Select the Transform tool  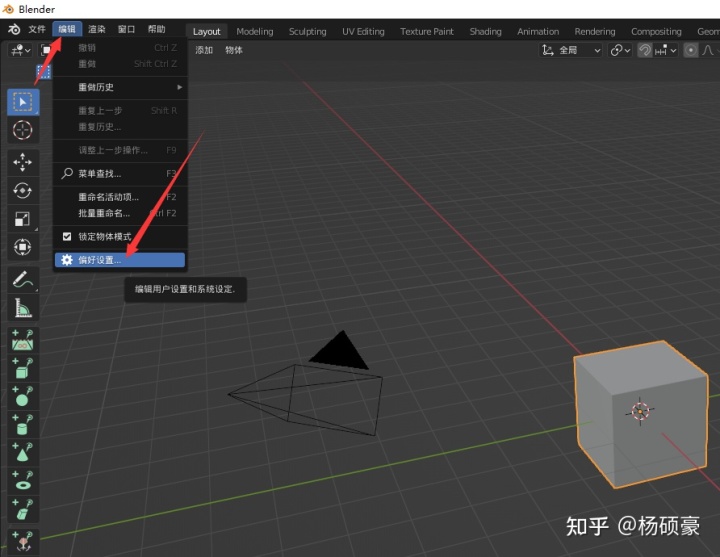pyautogui.click(x=23, y=247)
